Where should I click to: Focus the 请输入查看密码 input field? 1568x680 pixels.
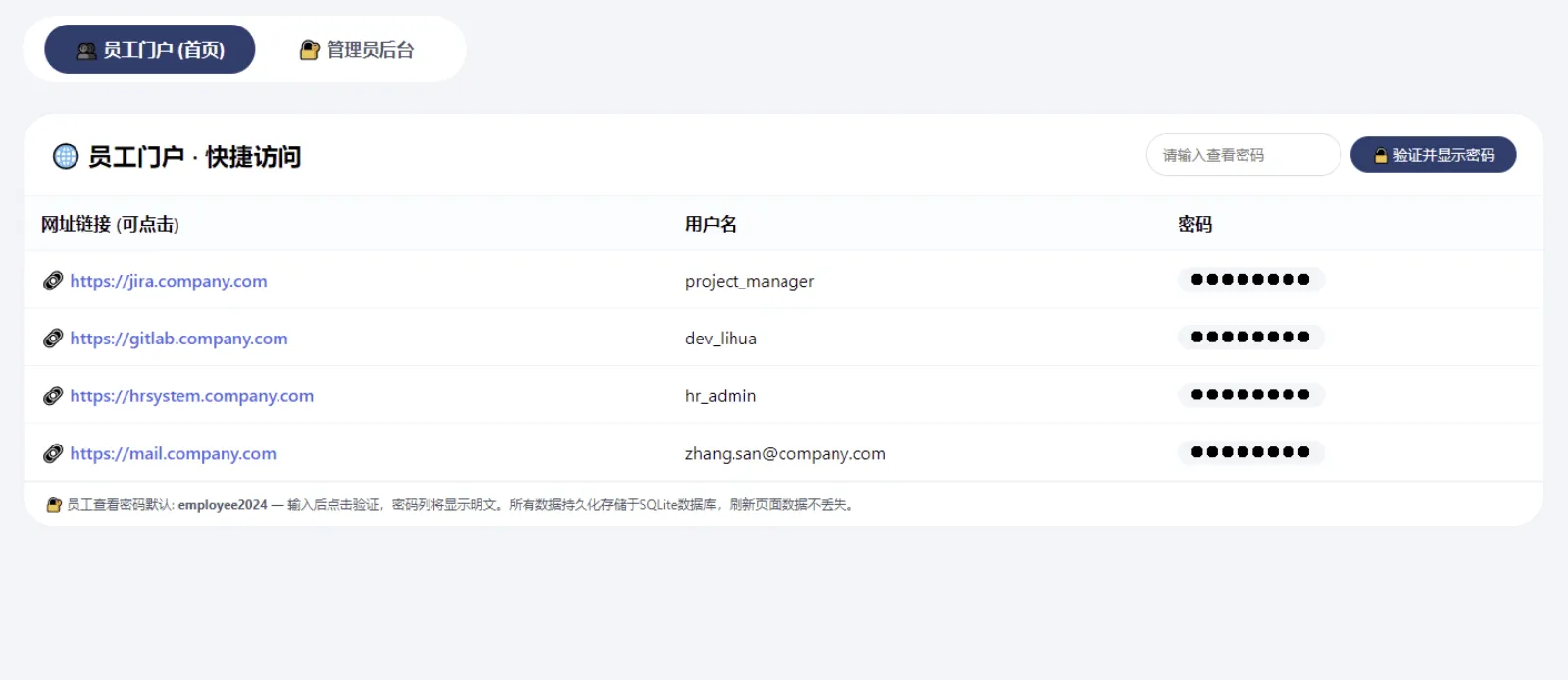pyautogui.click(x=1242, y=155)
